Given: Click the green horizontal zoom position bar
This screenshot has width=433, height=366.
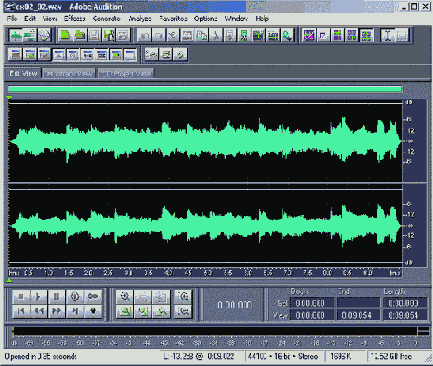Looking at the screenshot, I should 205,89.
